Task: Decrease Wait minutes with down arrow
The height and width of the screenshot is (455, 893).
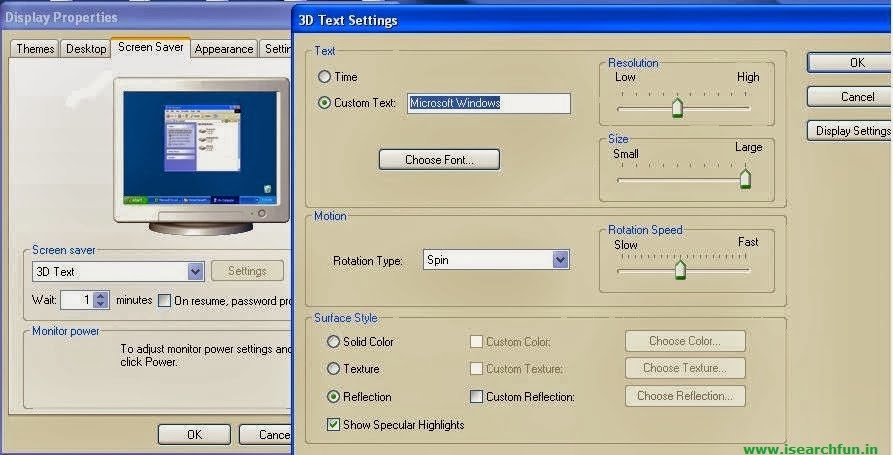Action: (x=101, y=304)
